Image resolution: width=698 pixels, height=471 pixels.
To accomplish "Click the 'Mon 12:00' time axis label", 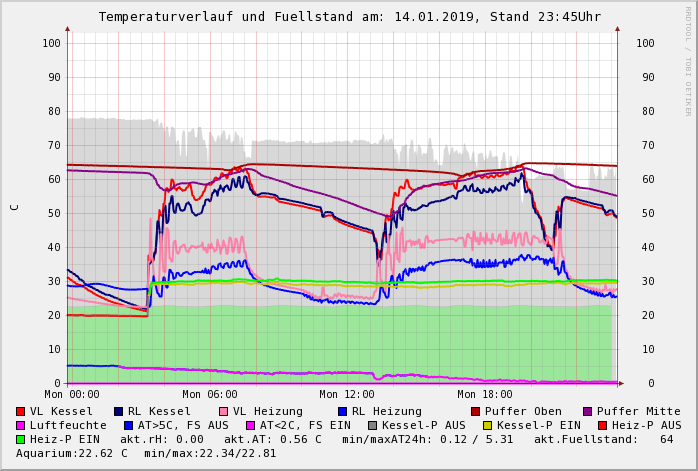I will click(346, 395).
